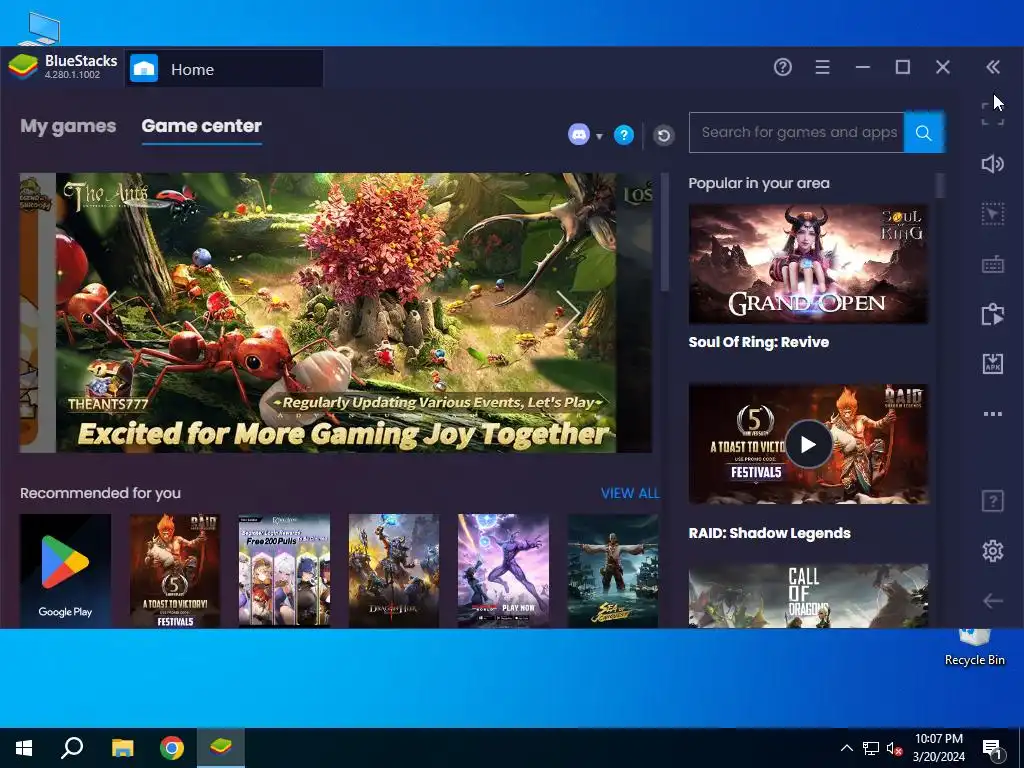This screenshot has height=768, width=1024.
Task: Open the Call of Dragons card
Action: coord(808,596)
